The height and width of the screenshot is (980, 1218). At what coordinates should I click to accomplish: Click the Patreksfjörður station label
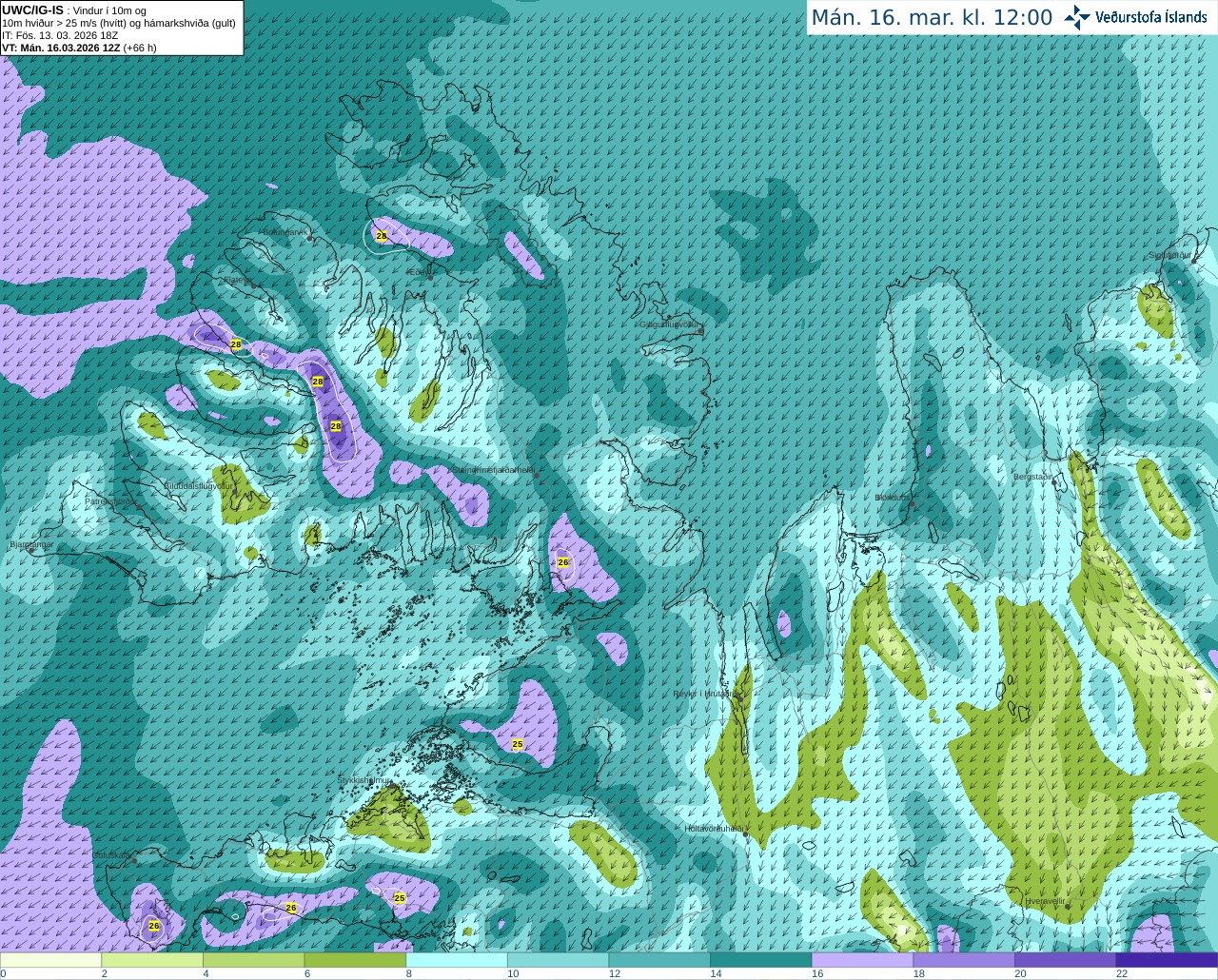pos(109,501)
